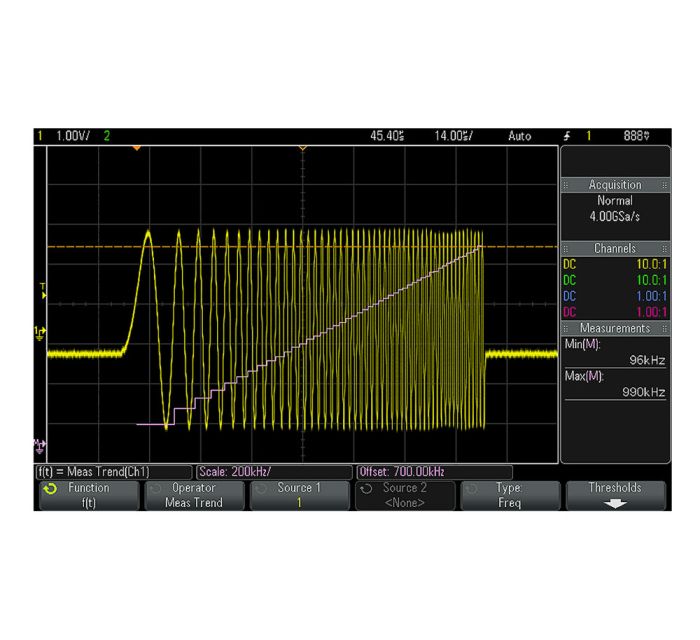700x640 pixels.
Task: Click the math function ground marker
Action: [40, 446]
